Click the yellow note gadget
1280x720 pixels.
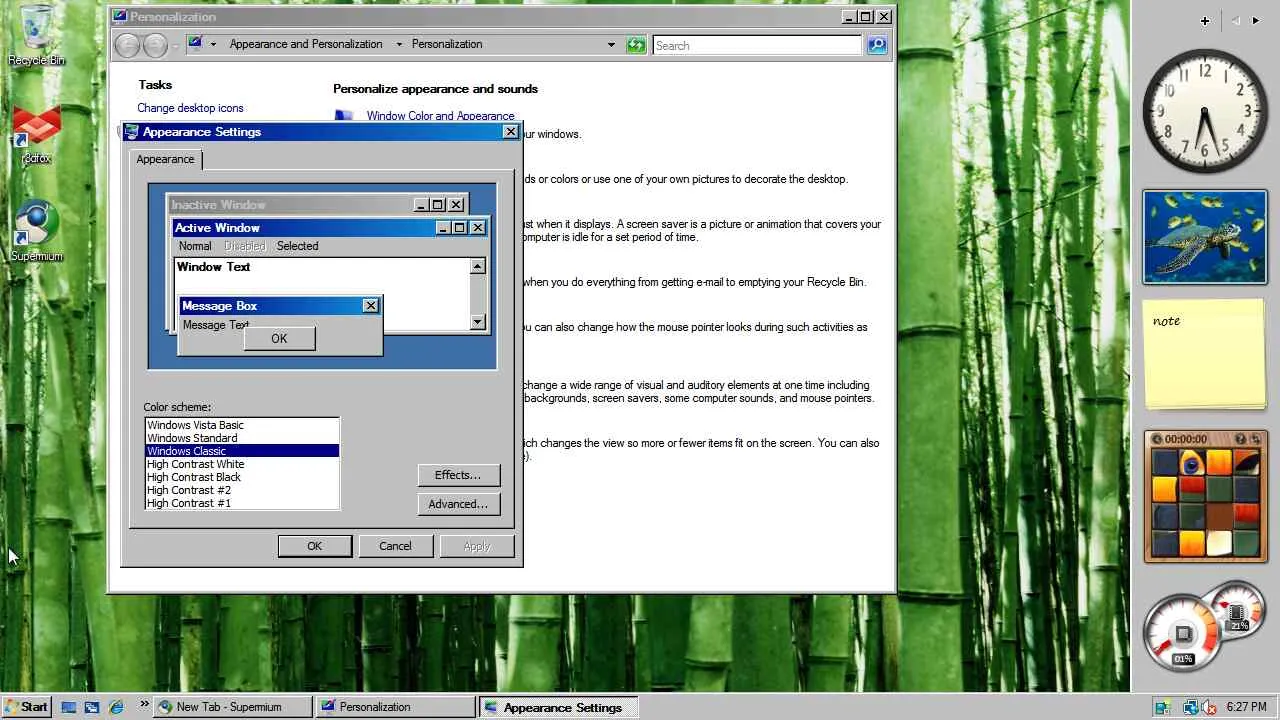coord(1205,354)
